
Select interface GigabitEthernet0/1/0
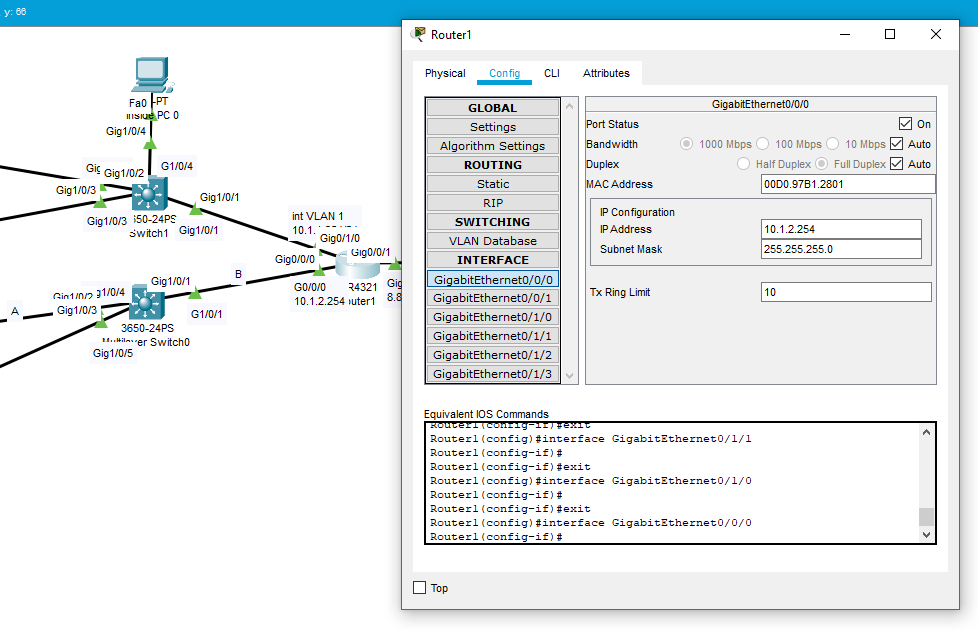coord(493,317)
